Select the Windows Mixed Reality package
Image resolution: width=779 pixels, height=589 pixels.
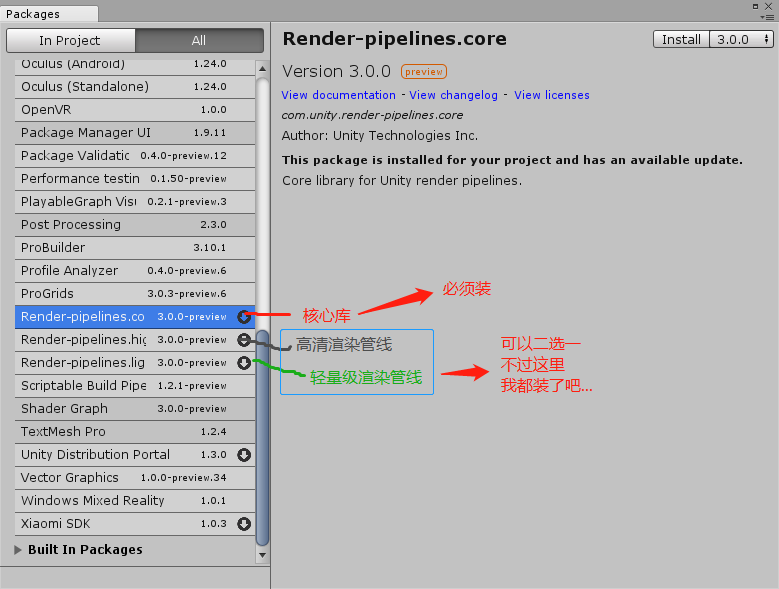[x=135, y=501]
